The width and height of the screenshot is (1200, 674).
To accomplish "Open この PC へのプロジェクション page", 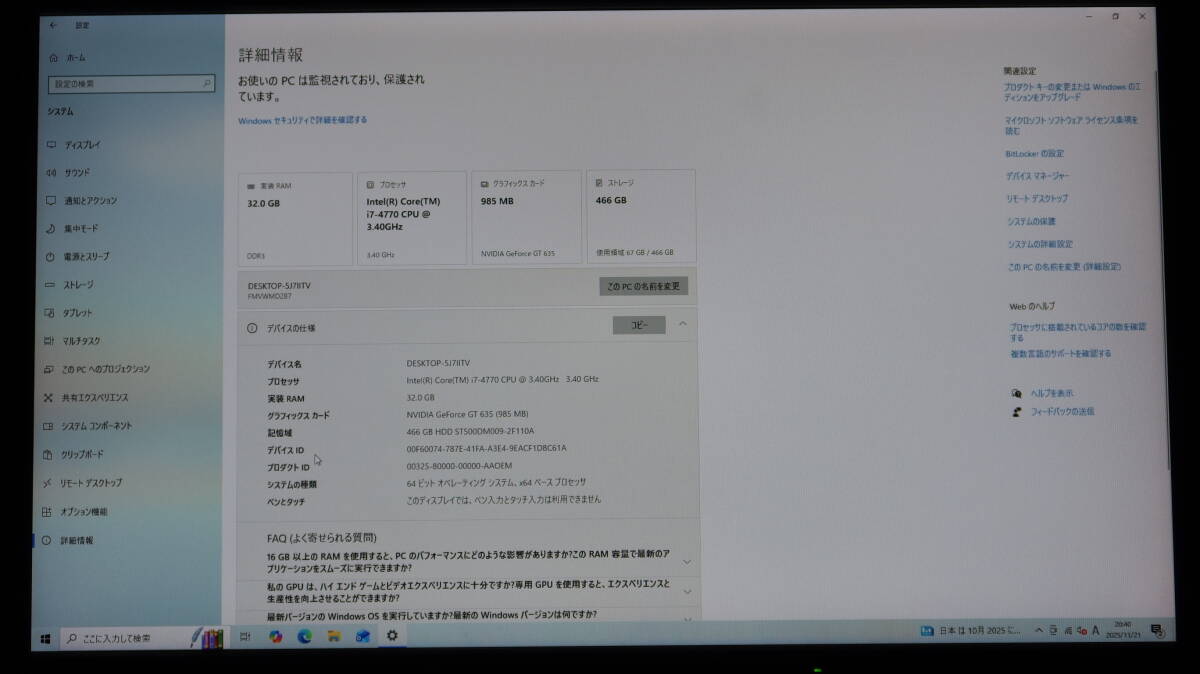I will click(97, 369).
